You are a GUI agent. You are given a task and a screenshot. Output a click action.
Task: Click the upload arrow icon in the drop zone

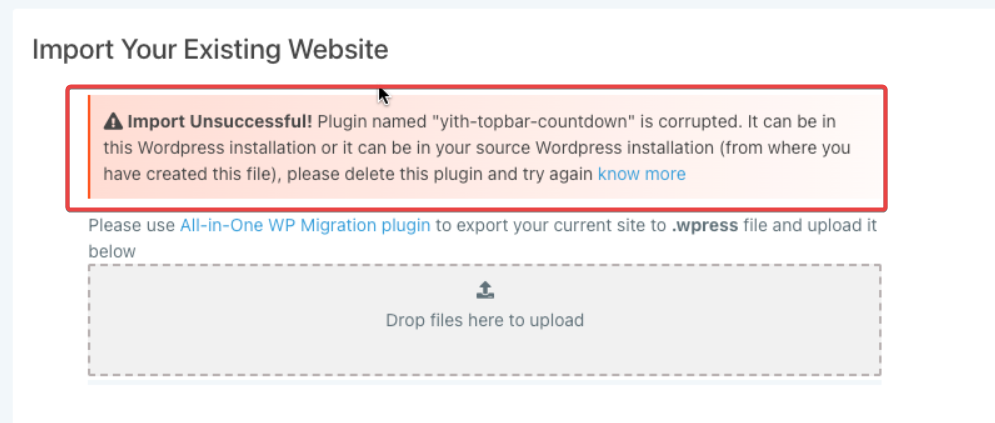click(485, 290)
